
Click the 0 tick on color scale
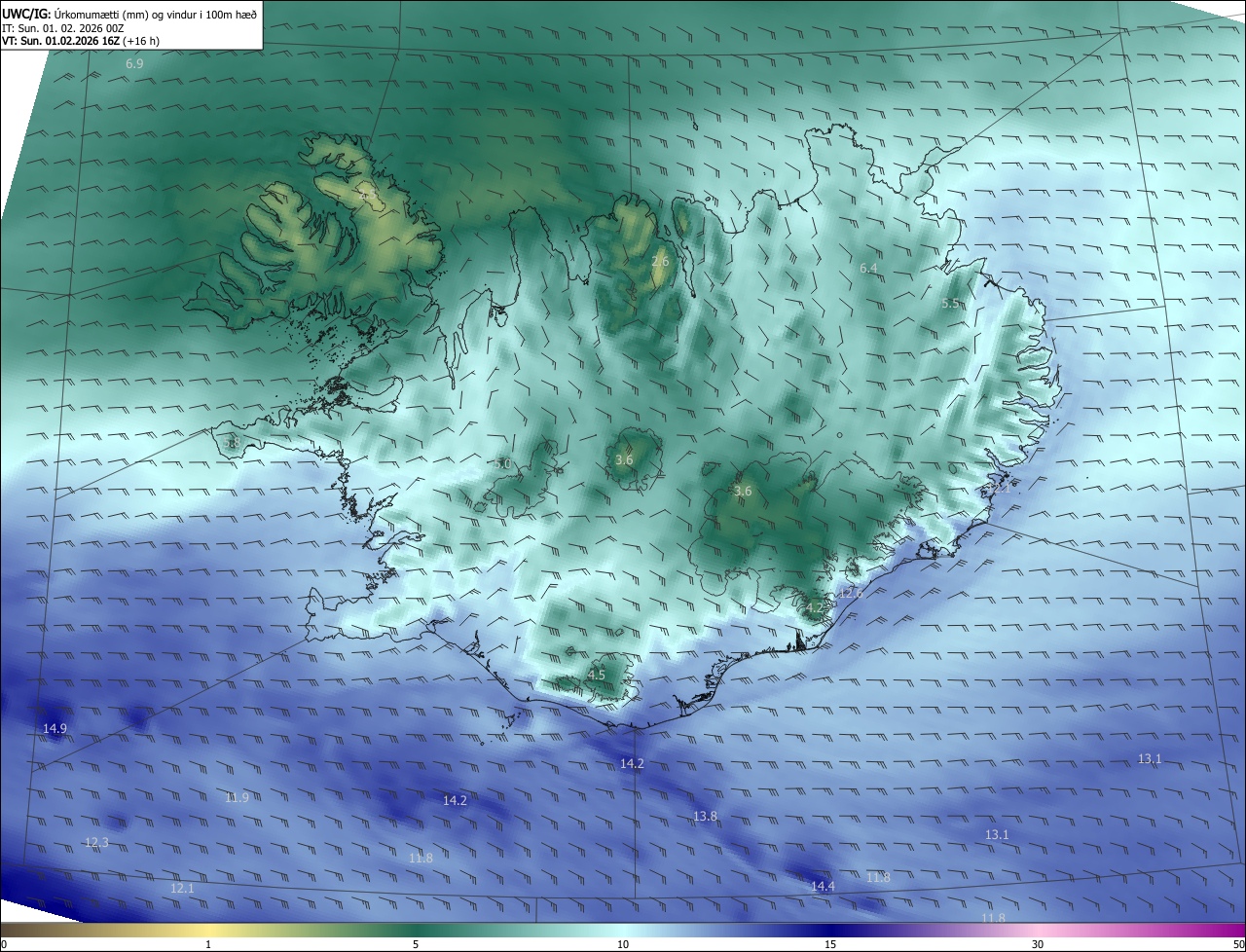tap(4, 944)
